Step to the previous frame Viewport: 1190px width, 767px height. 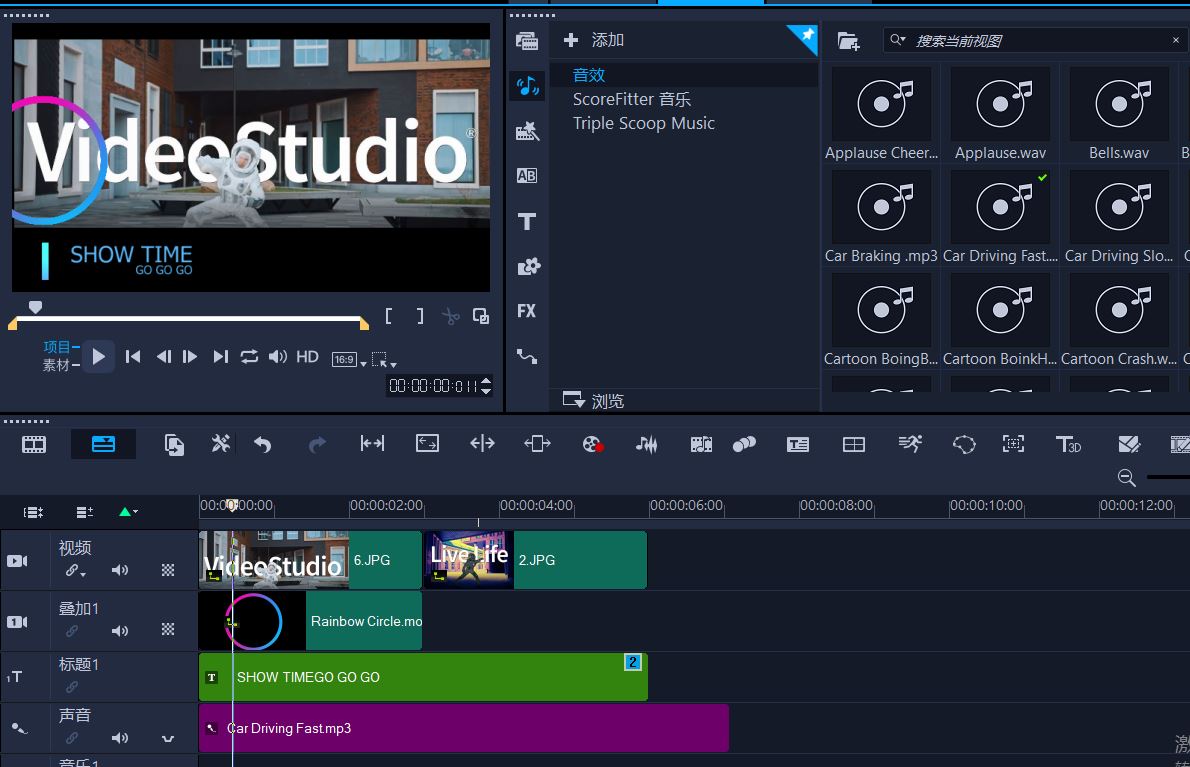tap(163, 357)
